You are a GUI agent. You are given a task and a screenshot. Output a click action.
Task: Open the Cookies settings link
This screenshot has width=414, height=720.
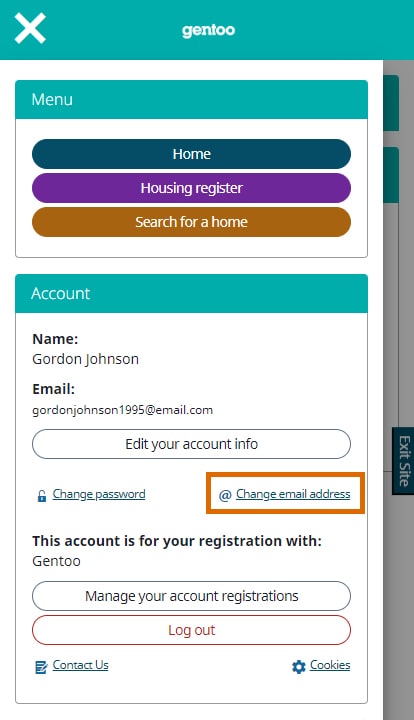click(x=330, y=665)
